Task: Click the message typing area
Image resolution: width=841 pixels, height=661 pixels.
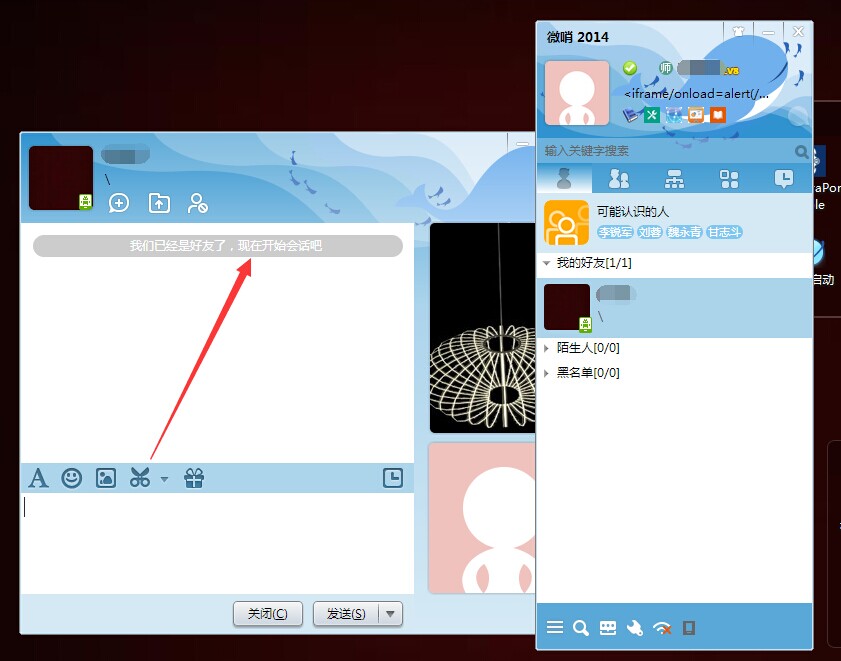Action: [x=217, y=542]
